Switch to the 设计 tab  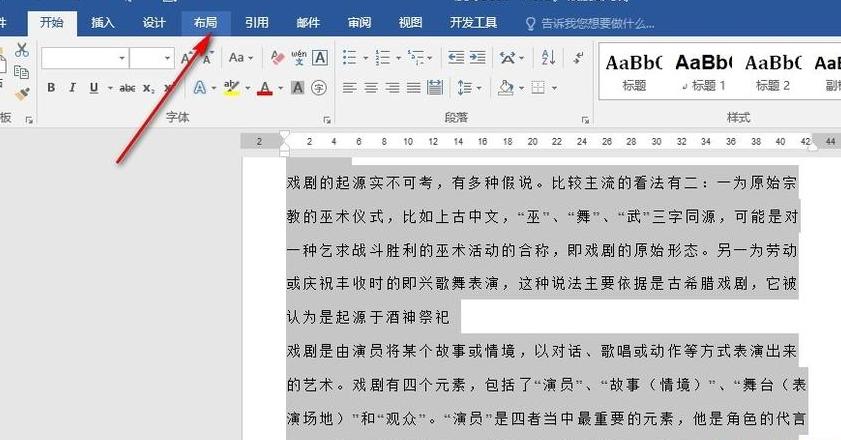(x=154, y=23)
